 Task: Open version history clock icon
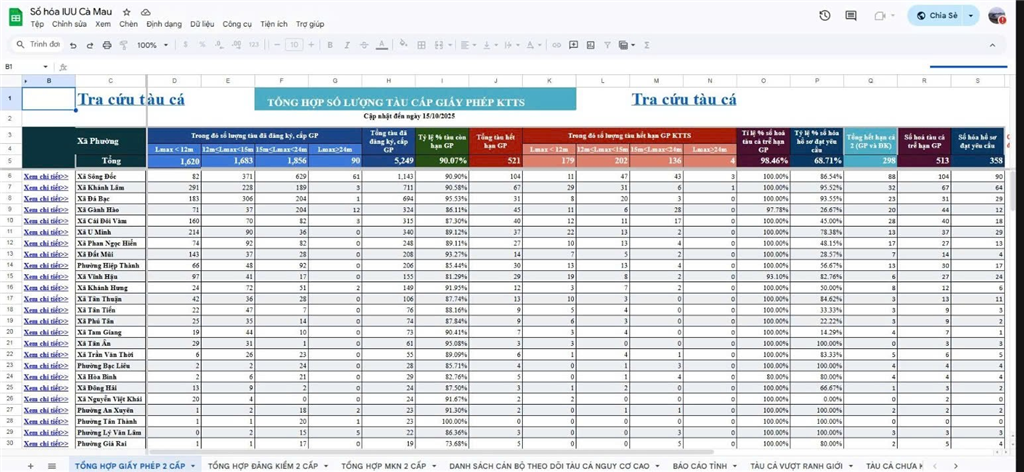pos(824,15)
